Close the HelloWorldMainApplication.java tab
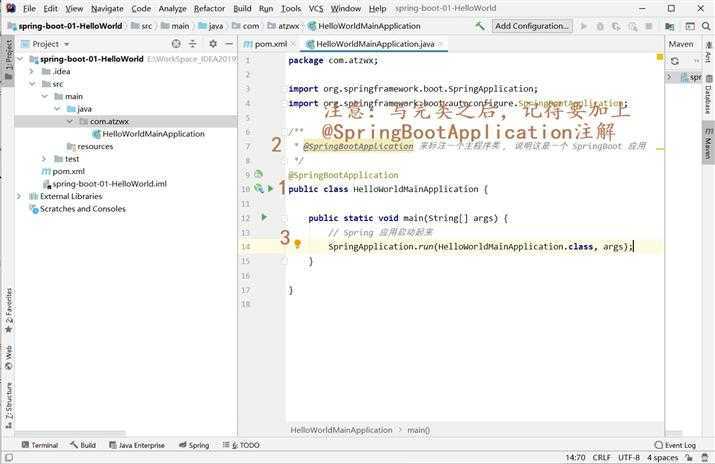The height and width of the screenshot is (464, 715). (x=440, y=44)
